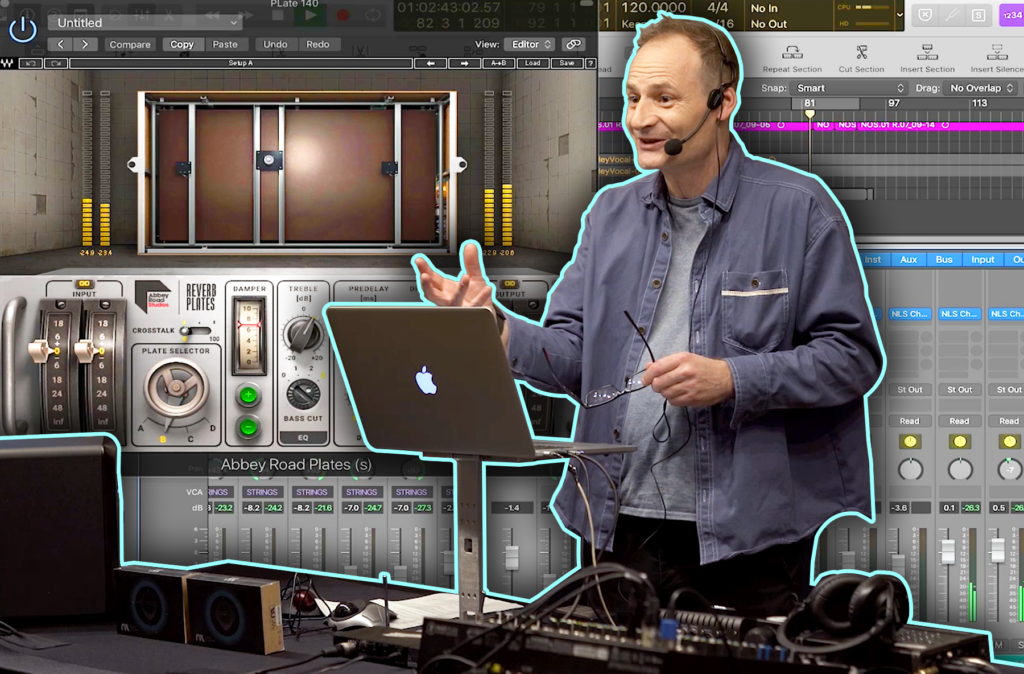Go to previous plugin setting chevron

click(x=60, y=44)
